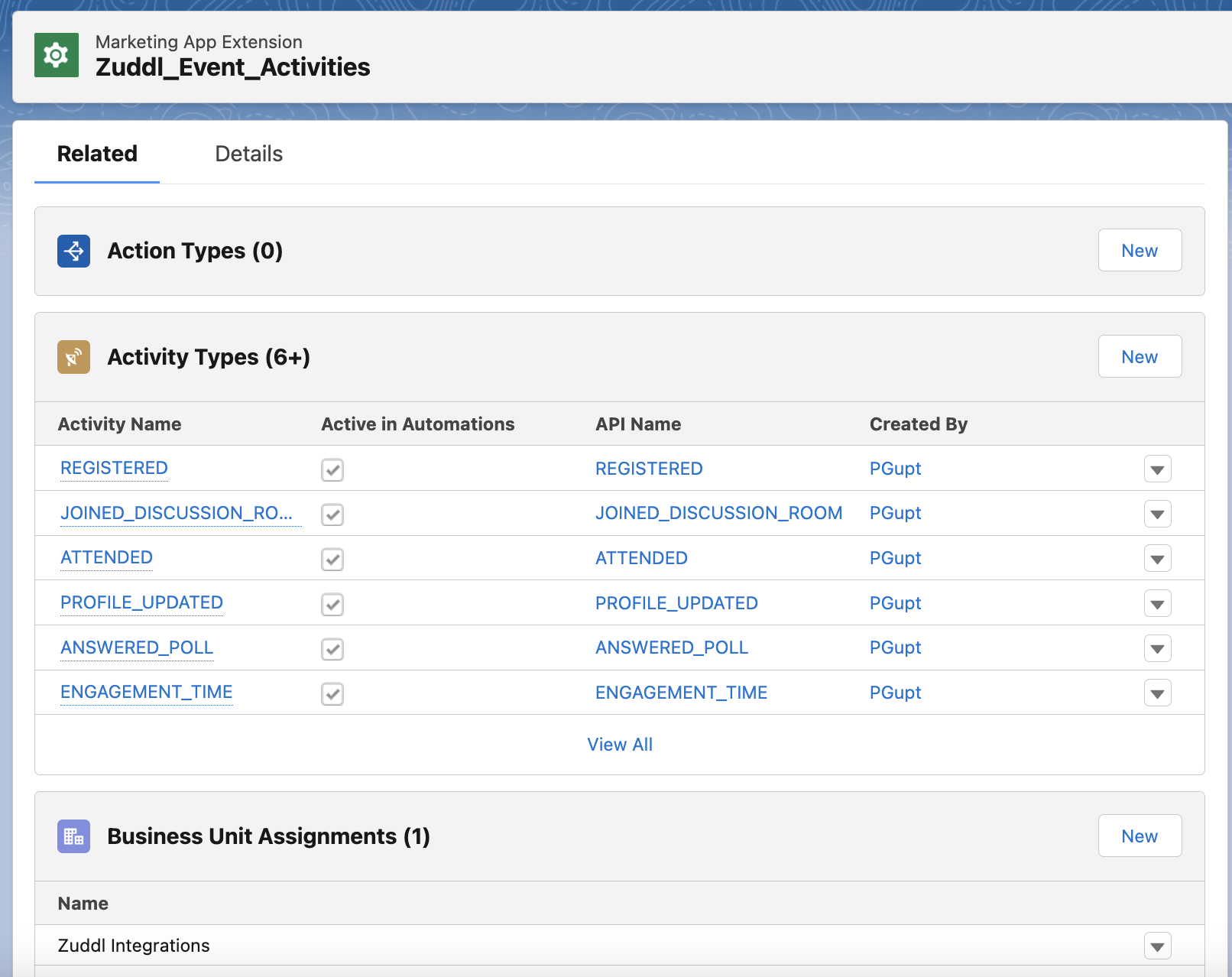This screenshot has height=977, width=1232.
Task: Click PGupt link for ATTENDED row
Action: tap(895, 558)
